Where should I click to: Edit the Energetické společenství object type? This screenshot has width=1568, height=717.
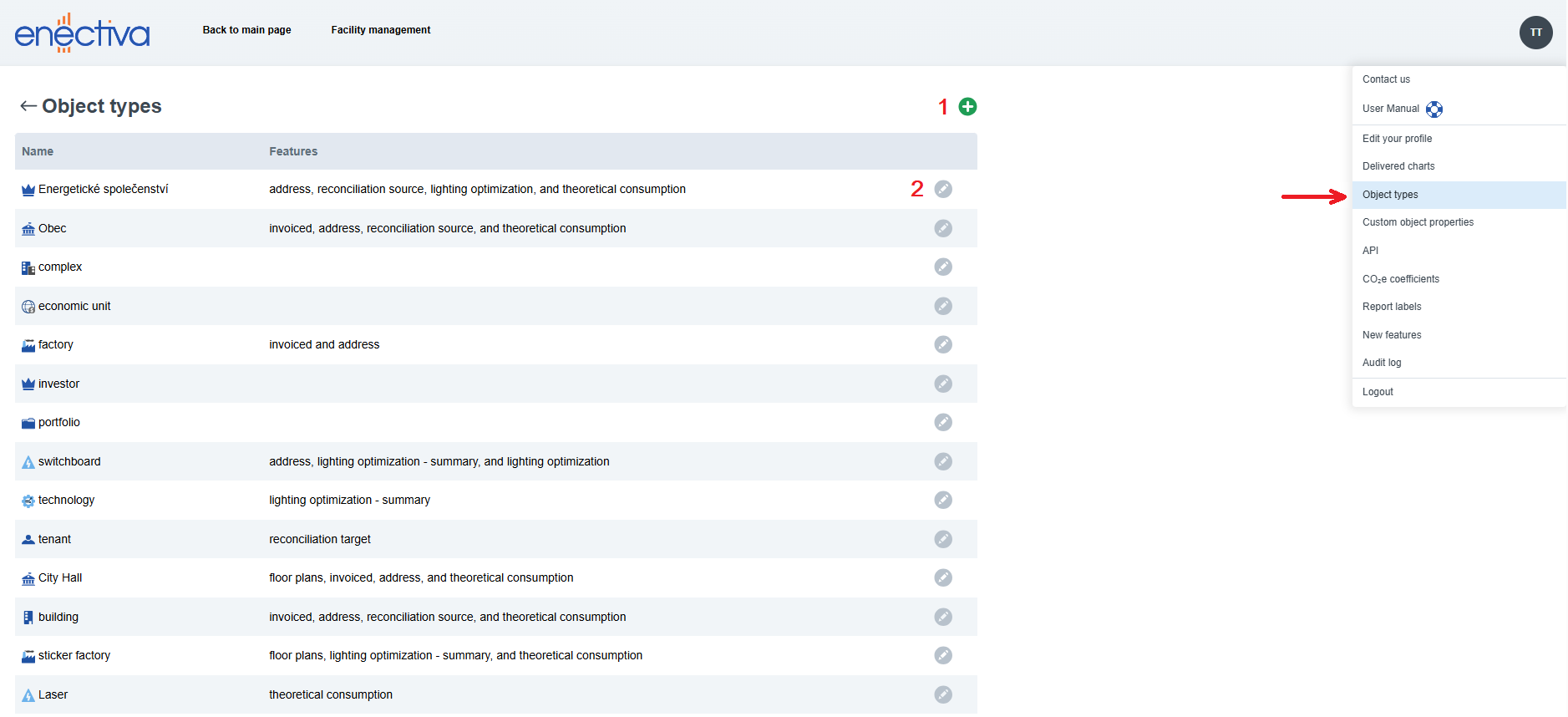[942, 189]
